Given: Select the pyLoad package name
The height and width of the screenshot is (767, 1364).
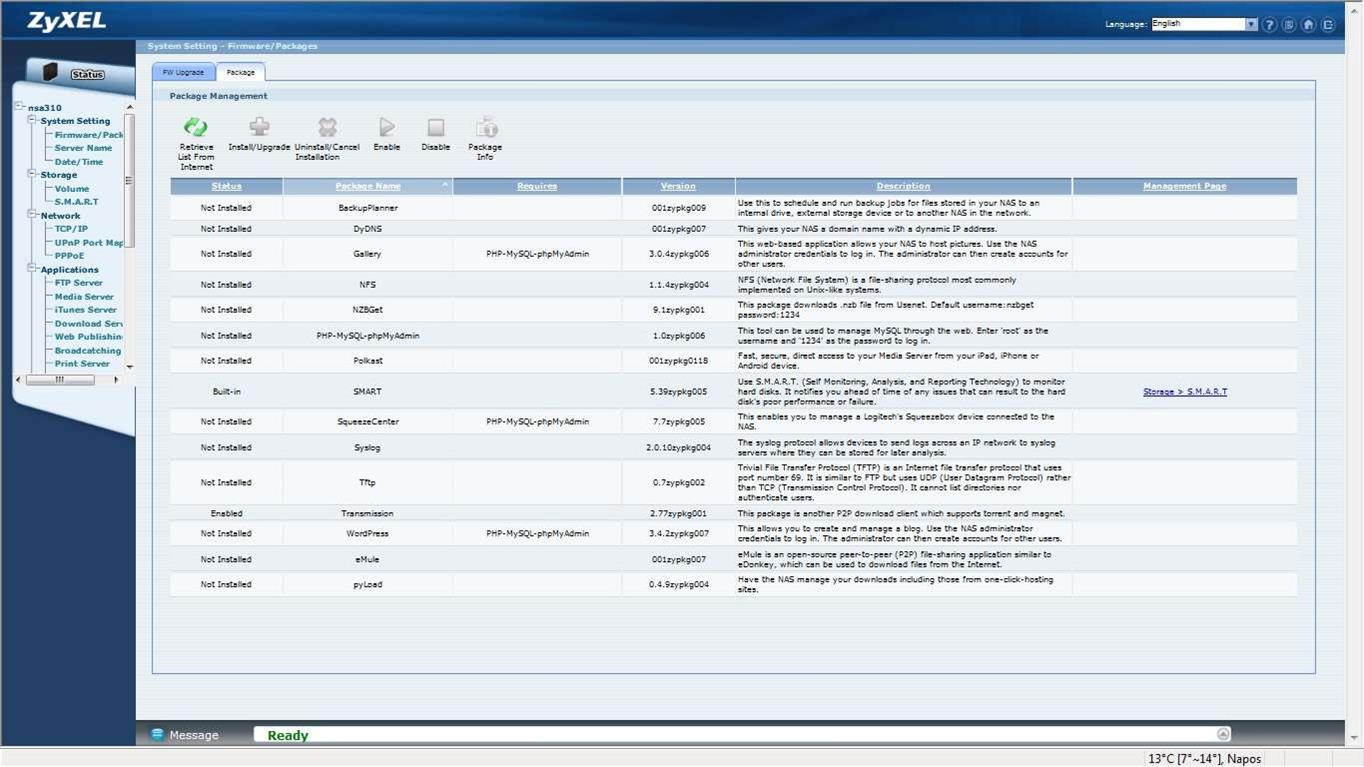Looking at the screenshot, I should [367, 585].
